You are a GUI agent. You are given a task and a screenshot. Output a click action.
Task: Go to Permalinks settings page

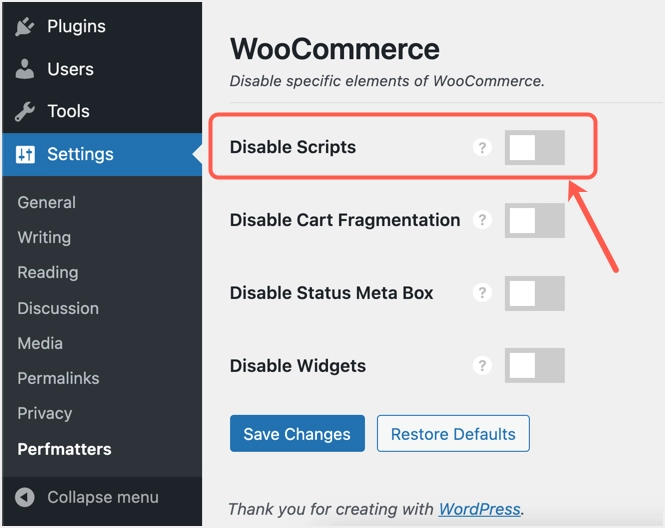[58, 378]
